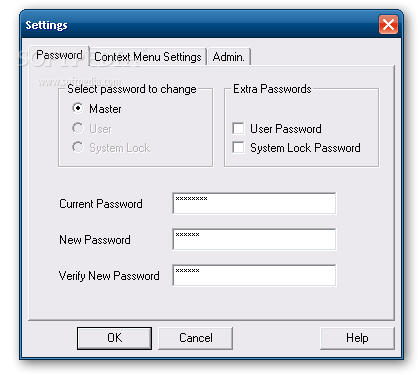Click the Master option label text
419x375 pixels.
coord(105,109)
